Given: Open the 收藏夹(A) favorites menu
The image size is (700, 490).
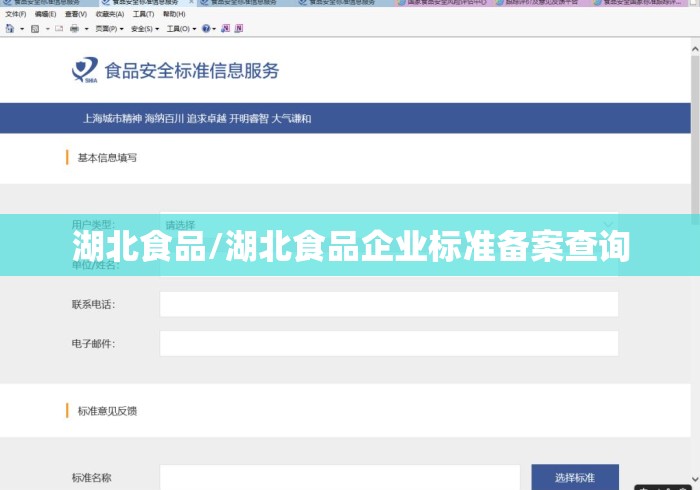Looking at the screenshot, I should tap(110, 14).
